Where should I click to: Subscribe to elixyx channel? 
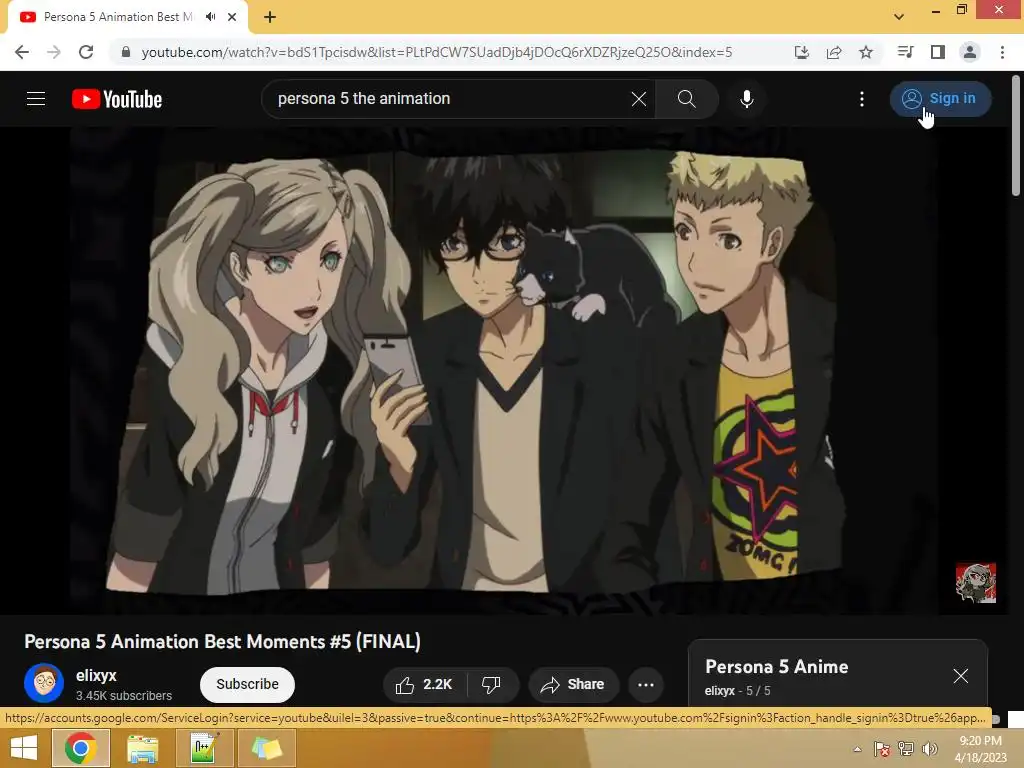248,684
